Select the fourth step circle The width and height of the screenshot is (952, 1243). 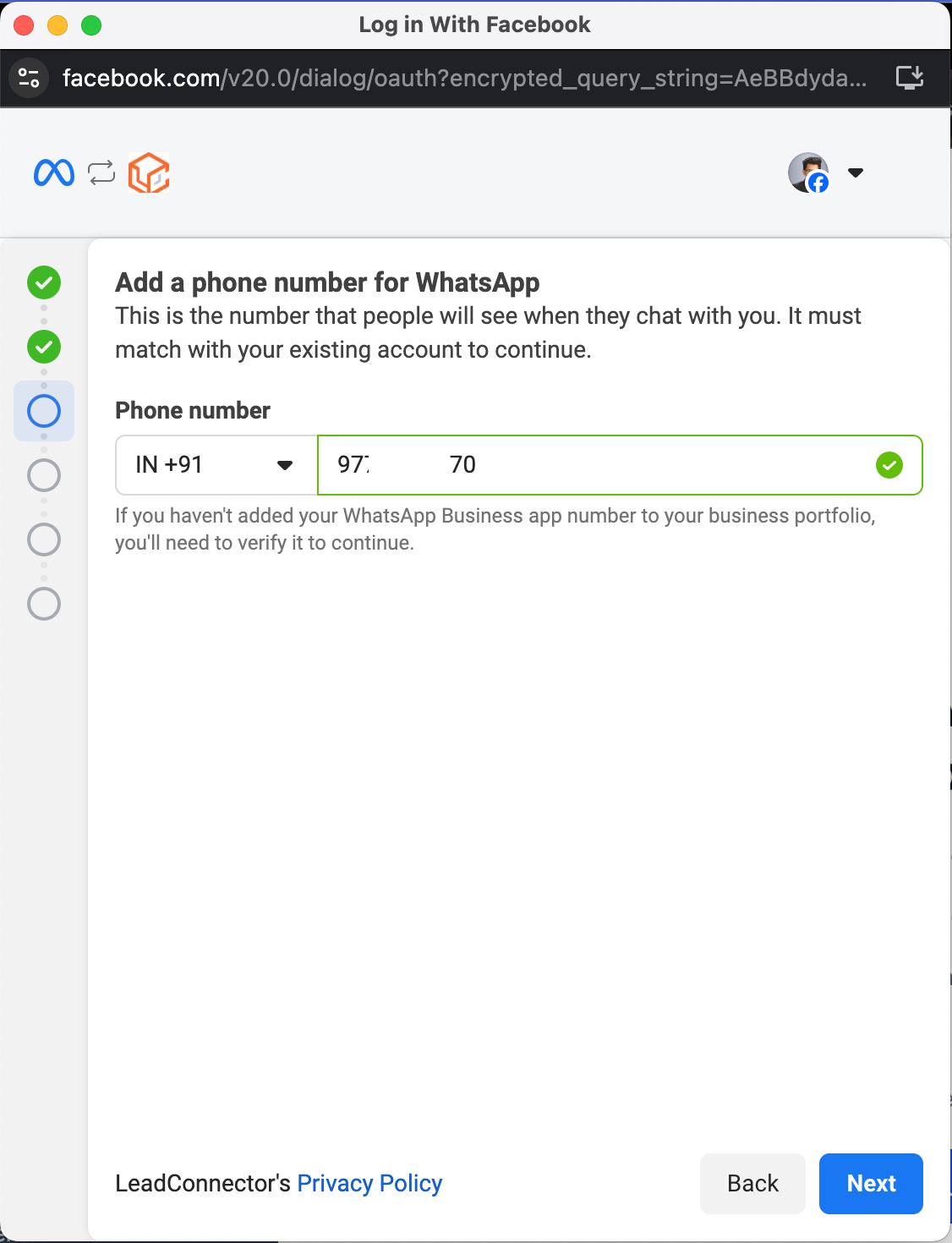tap(44, 475)
